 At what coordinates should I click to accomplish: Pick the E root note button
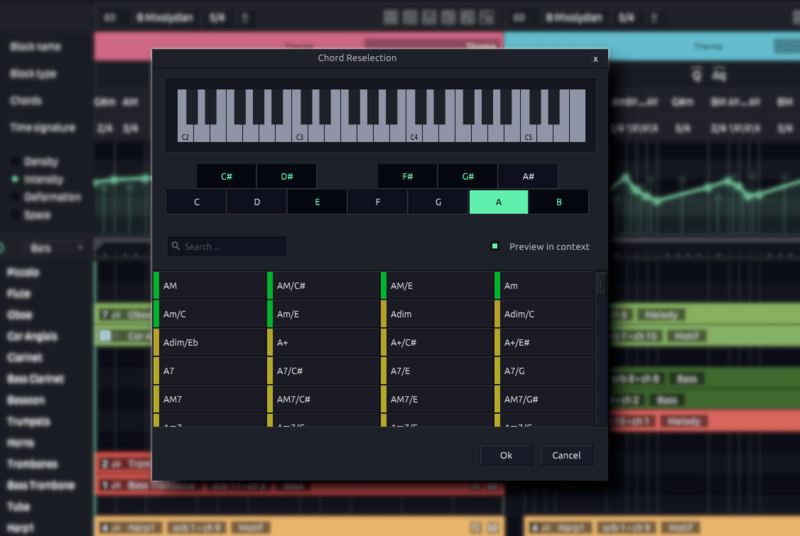(x=317, y=202)
